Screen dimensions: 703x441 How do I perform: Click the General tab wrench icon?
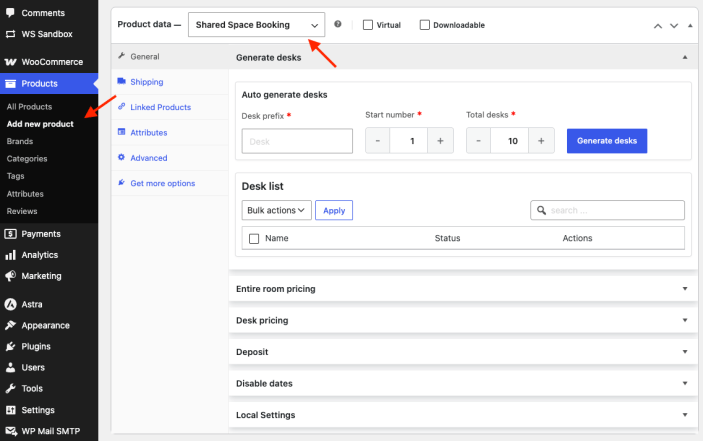click(121, 56)
